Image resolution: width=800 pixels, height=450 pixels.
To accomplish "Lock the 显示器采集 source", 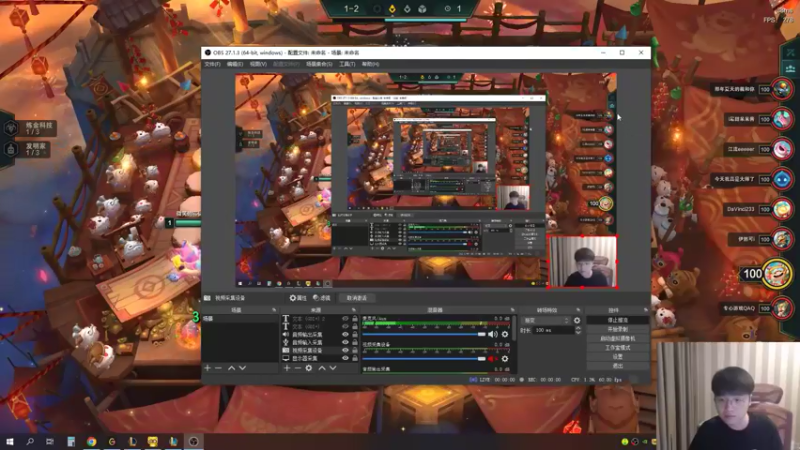I will coord(355,358).
